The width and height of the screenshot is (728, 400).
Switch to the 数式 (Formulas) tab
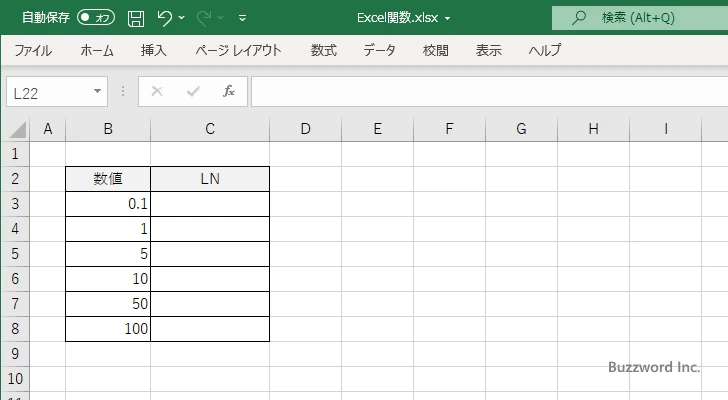tap(324, 50)
